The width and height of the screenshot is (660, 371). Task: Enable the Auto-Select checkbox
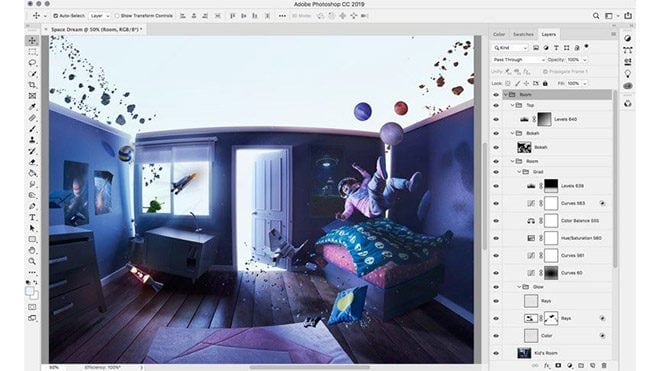point(56,16)
